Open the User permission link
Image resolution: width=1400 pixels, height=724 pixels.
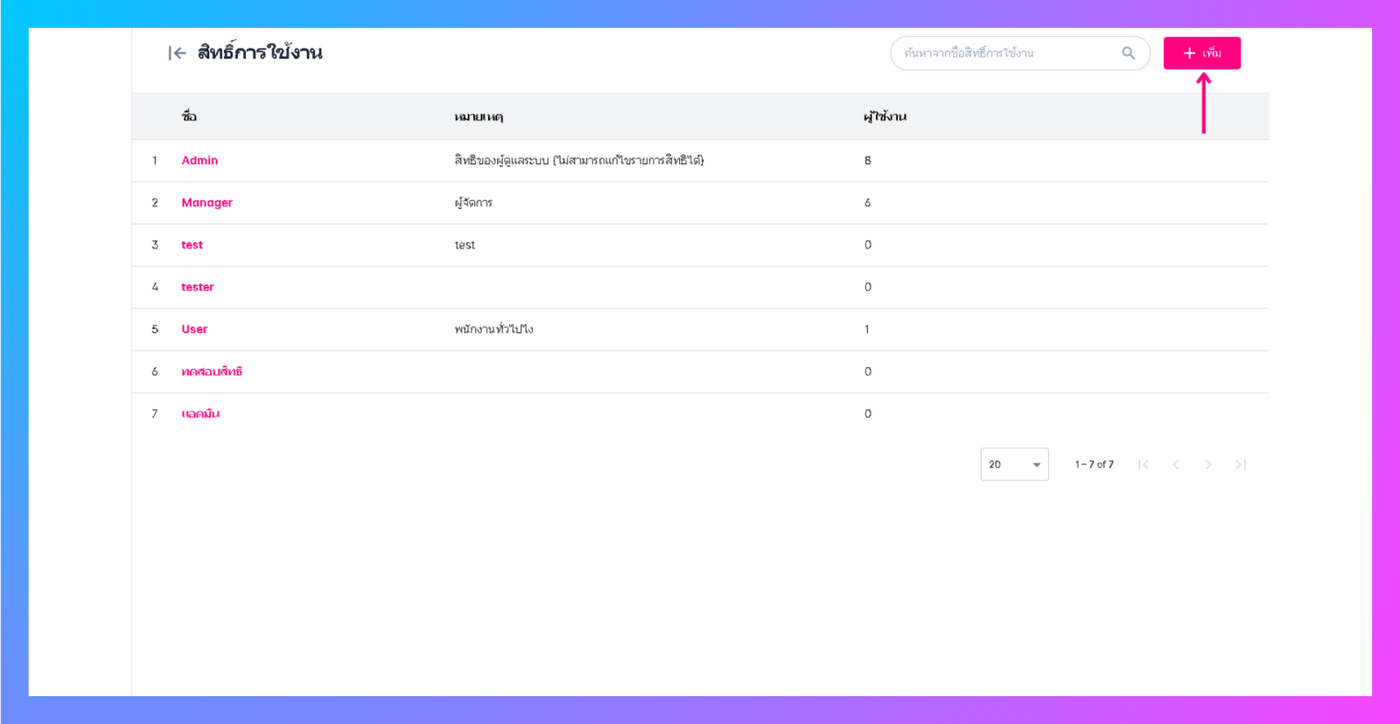tap(194, 329)
